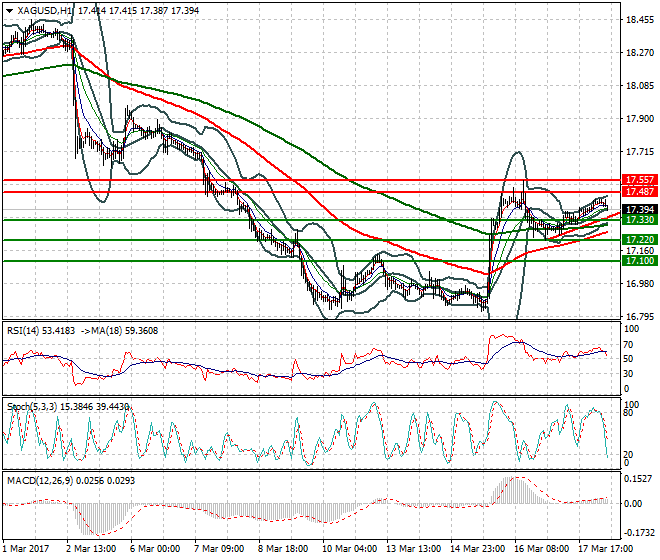Click the 17 Mar 17:00 time label
Viewport: 660px width, 560px height.
606,549
